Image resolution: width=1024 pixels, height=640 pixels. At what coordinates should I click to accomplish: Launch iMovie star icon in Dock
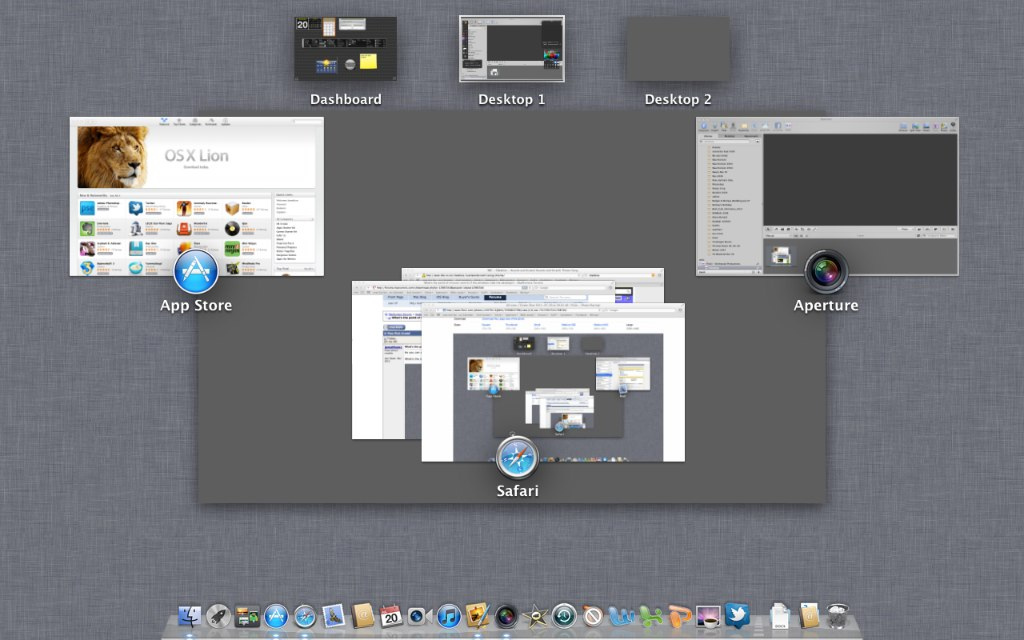535,616
